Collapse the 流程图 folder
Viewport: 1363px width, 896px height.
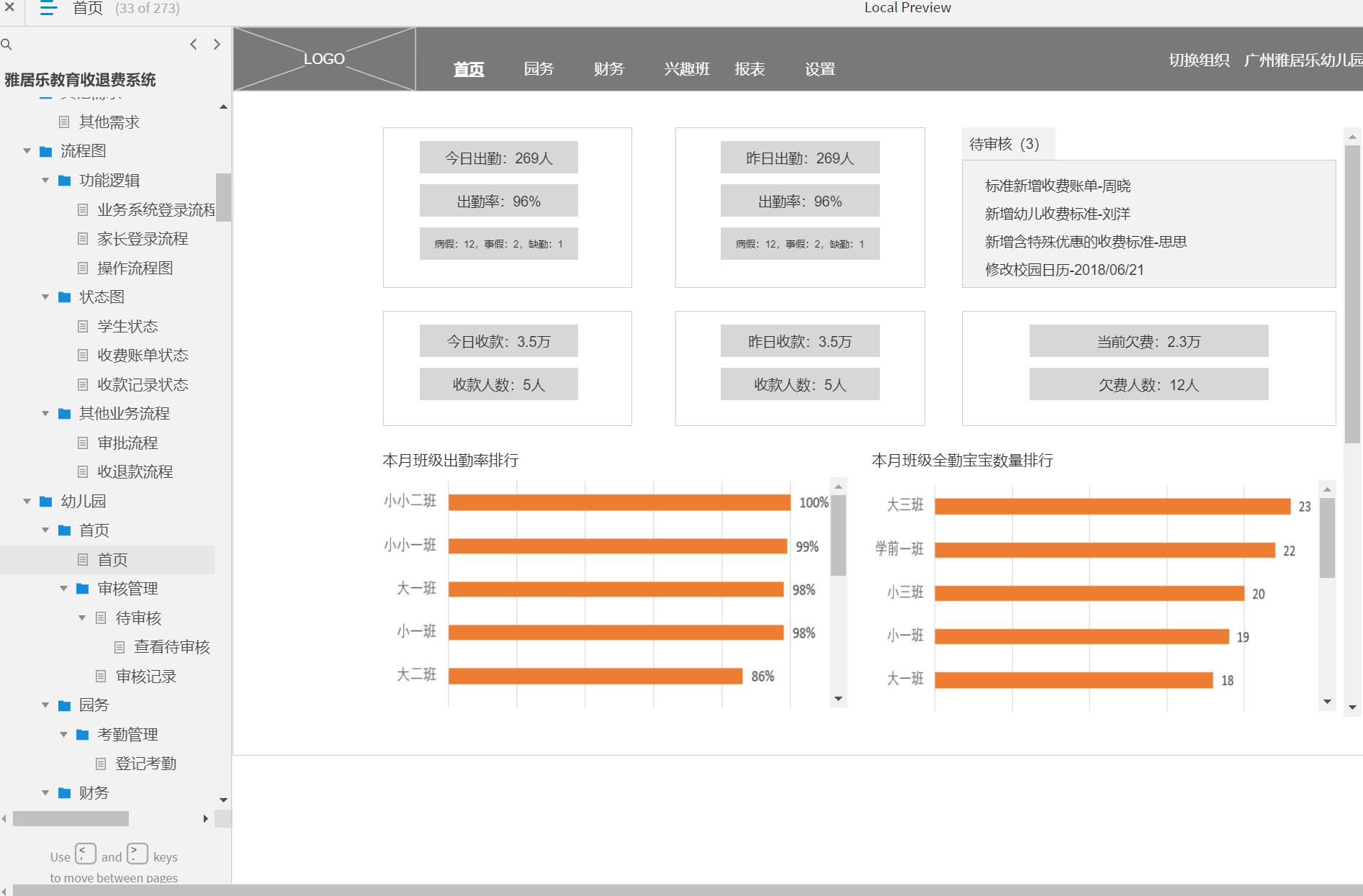point(27,151)
